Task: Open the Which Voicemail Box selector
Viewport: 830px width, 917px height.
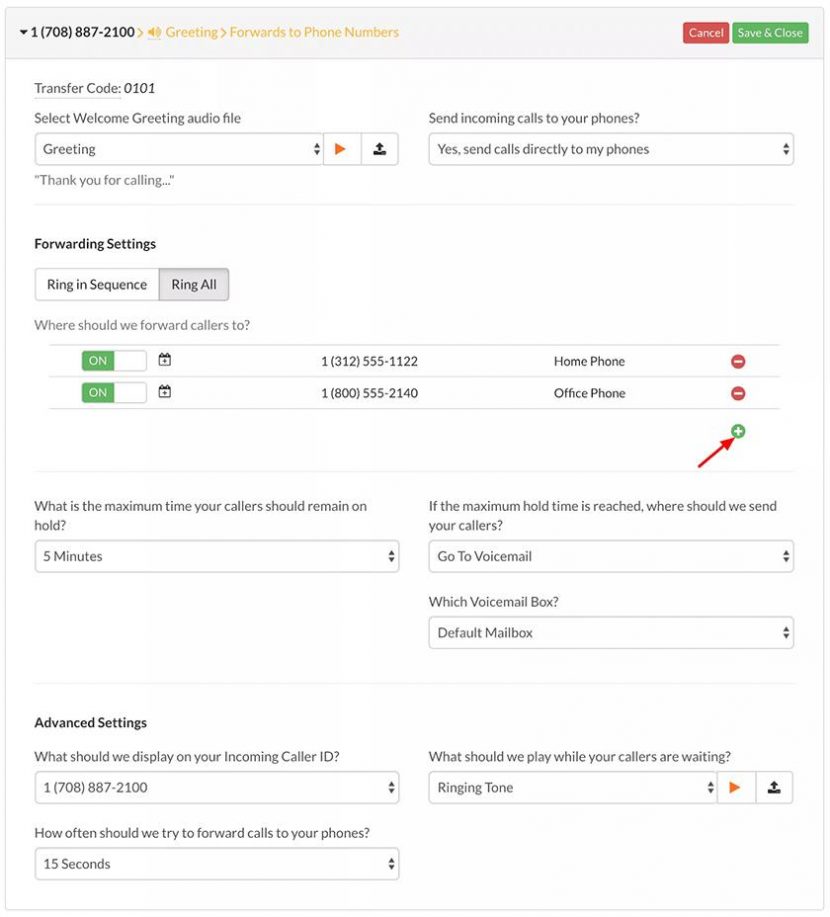Action: click(x=610, y=632)
